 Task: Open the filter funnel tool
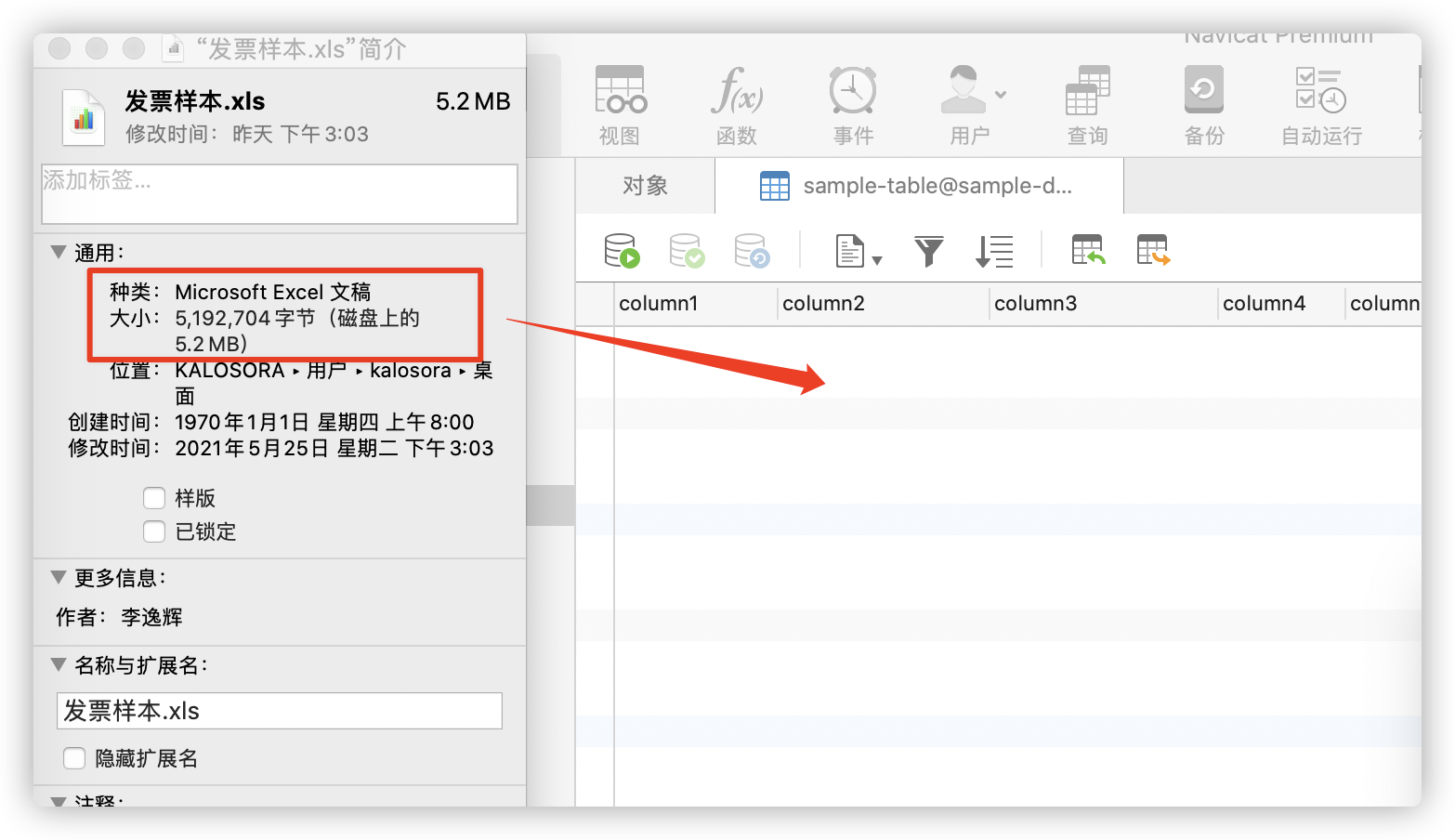[928, 251]
